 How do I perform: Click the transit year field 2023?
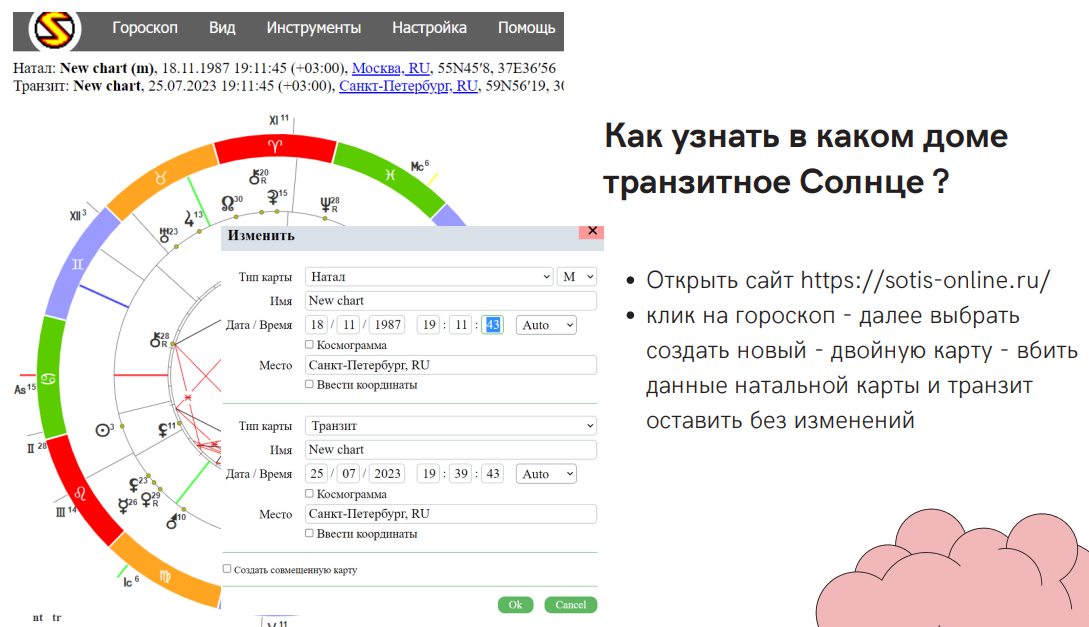(x=387, y=474)
